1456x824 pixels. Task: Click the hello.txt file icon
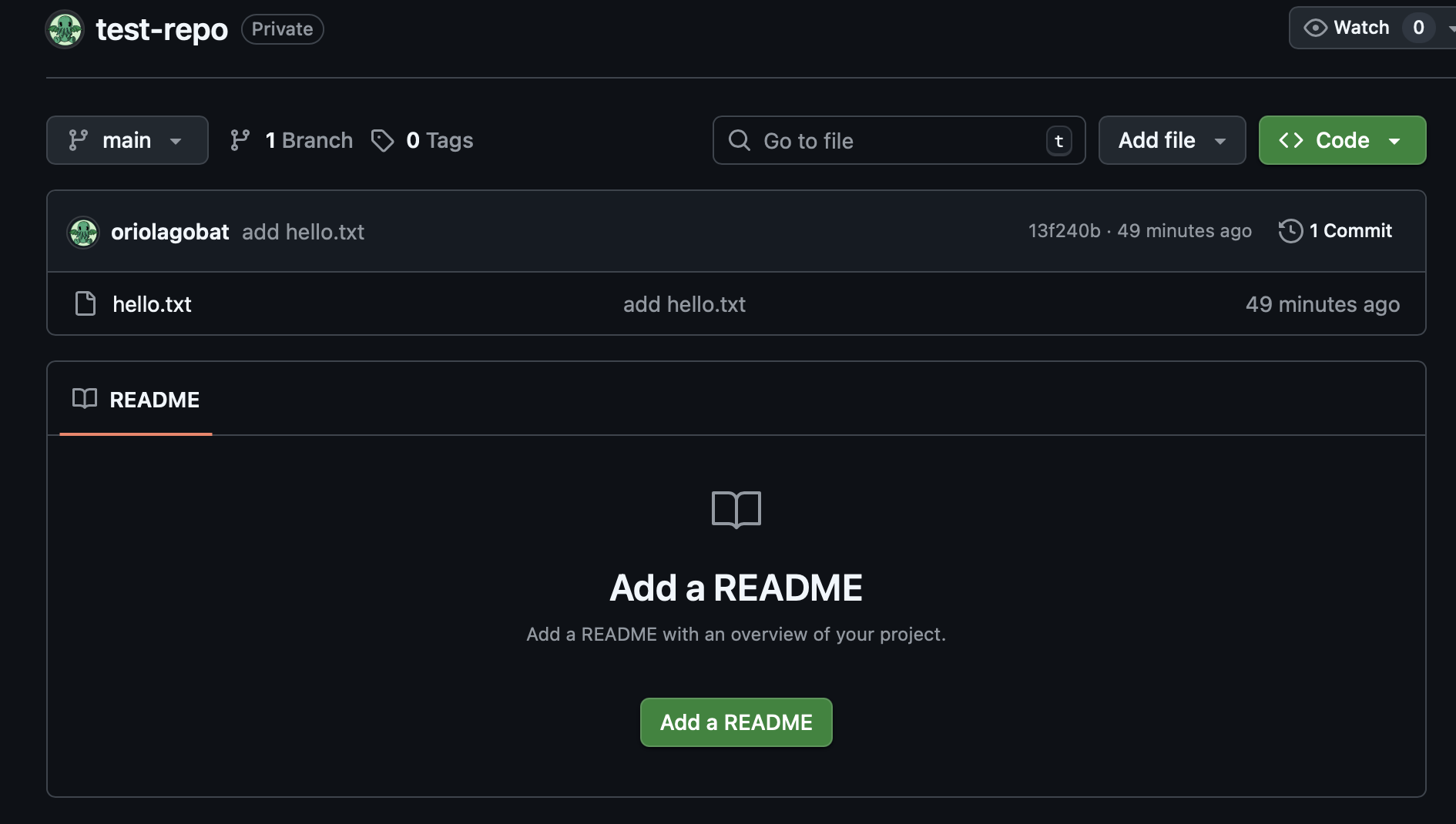pos(86,304)
